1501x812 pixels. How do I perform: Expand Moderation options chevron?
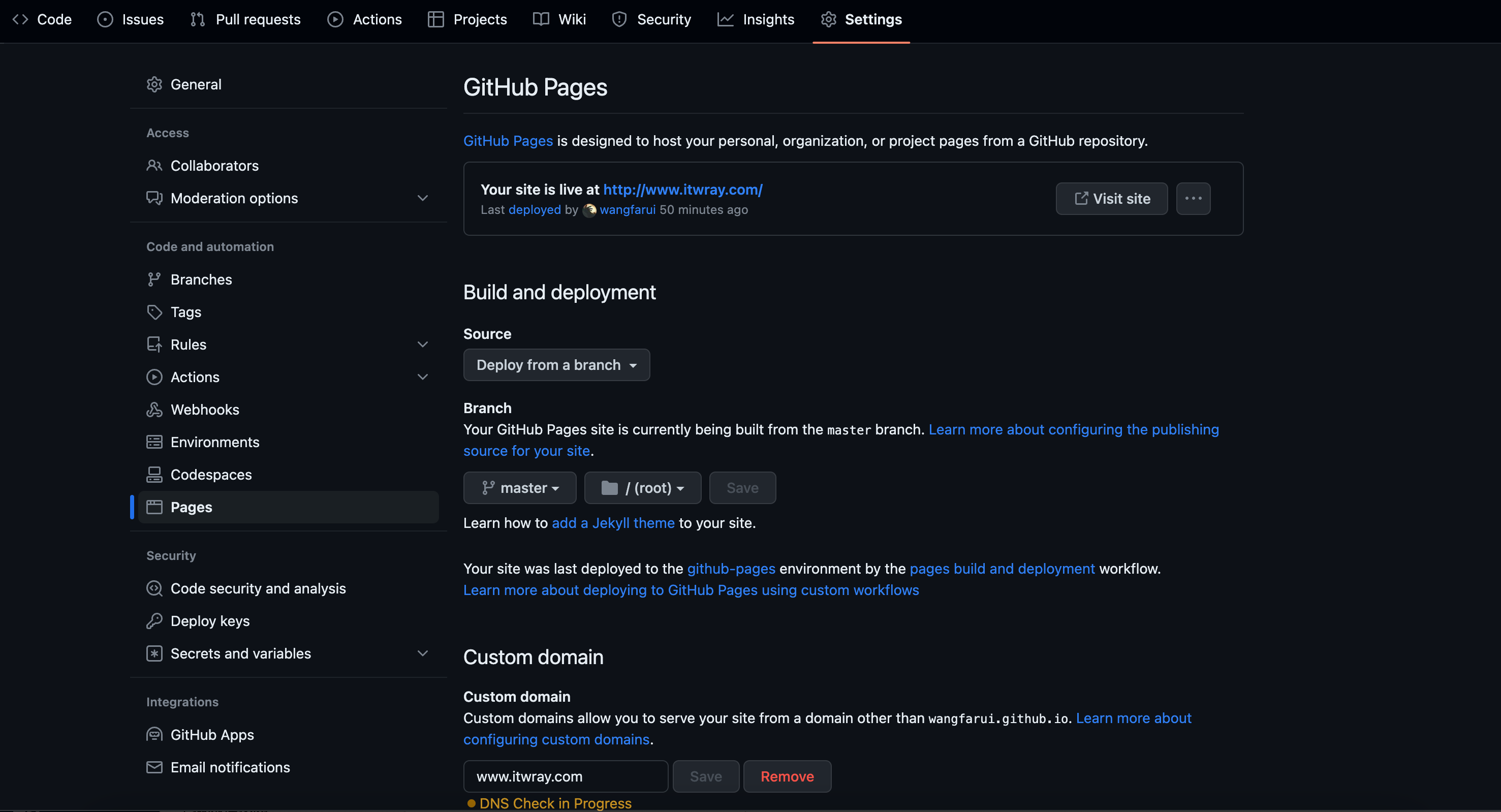tap(423, 198)
